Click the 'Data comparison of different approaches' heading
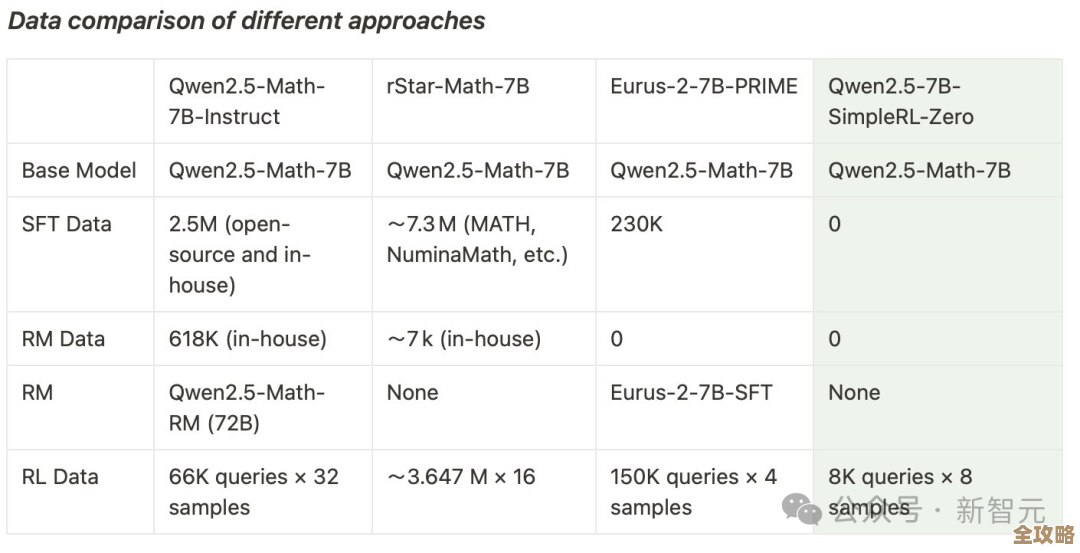1080x553 pixels. pyautogui.click(x=246, y=21)
